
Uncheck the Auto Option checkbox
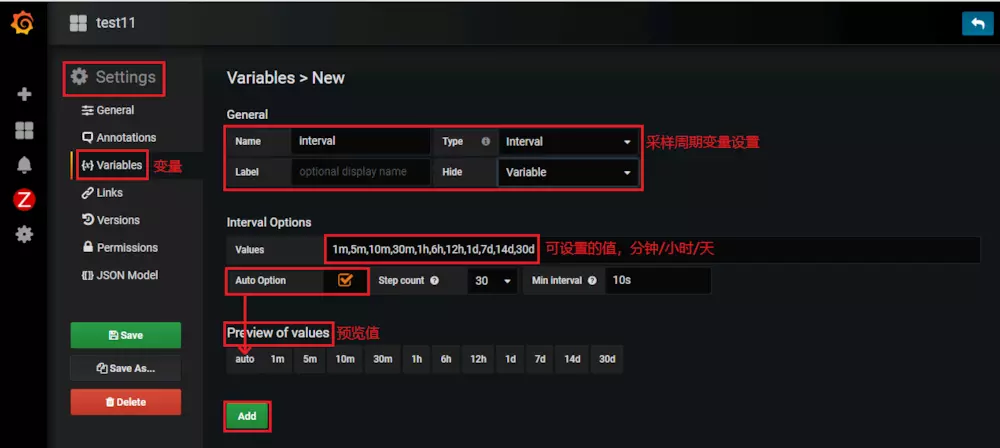click(x=345, y=280)
